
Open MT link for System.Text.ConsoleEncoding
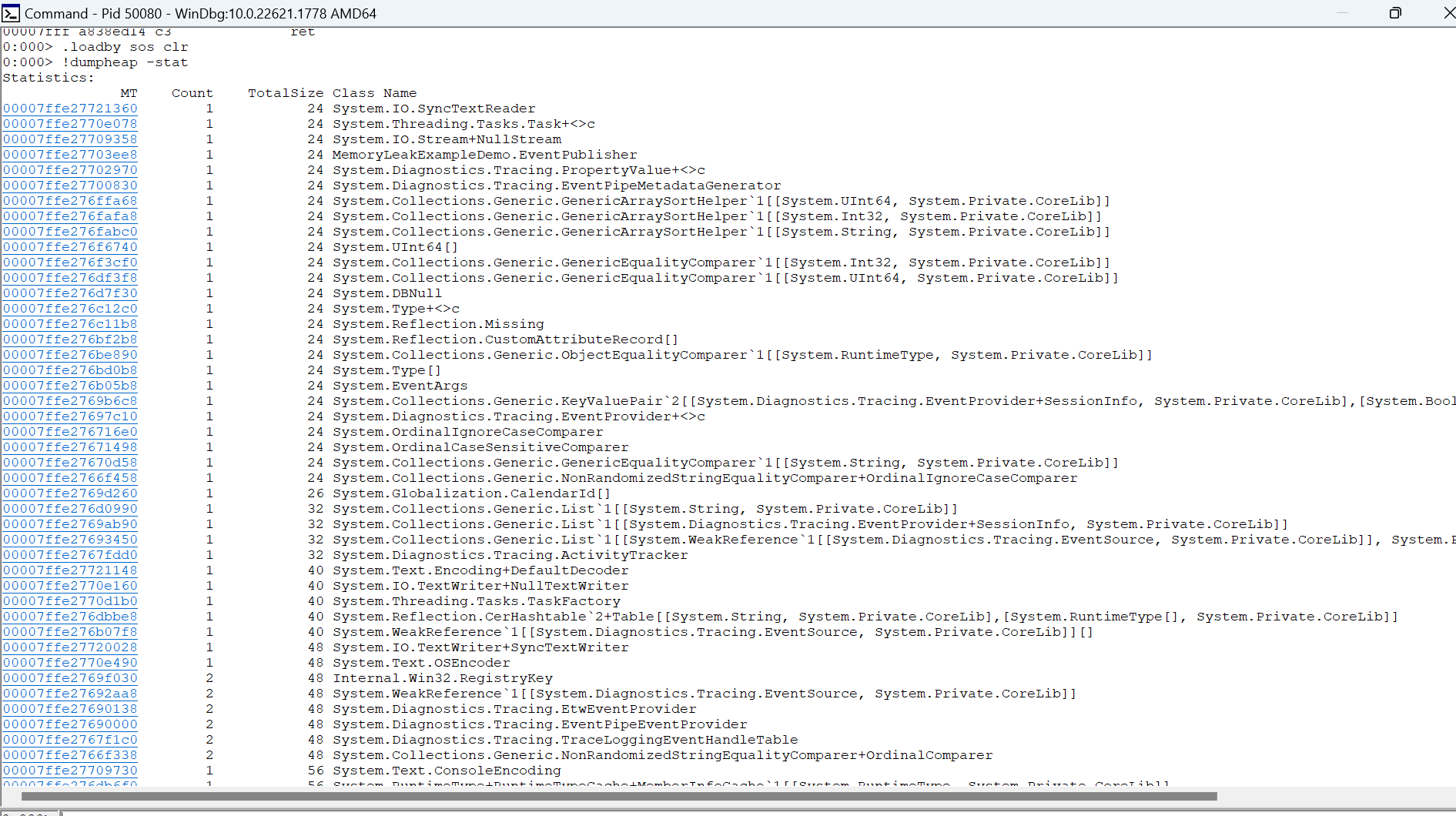point(69,771)
